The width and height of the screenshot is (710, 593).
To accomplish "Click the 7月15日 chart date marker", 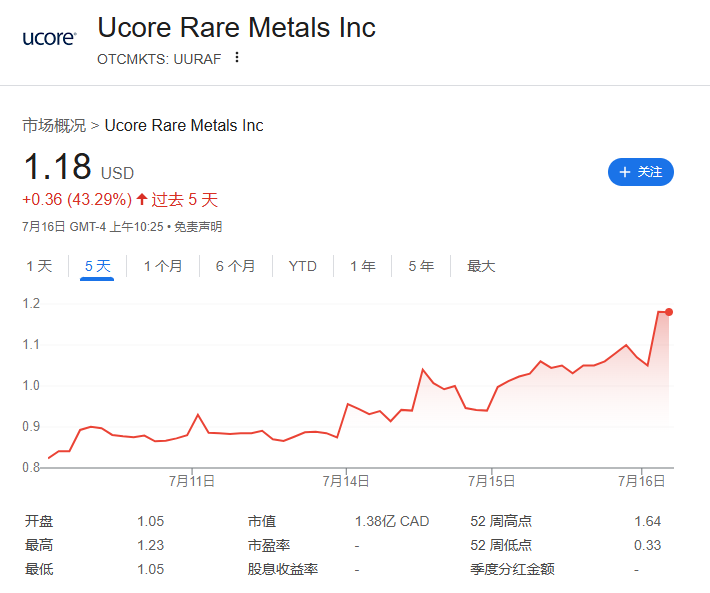I will tap(492, 481).
